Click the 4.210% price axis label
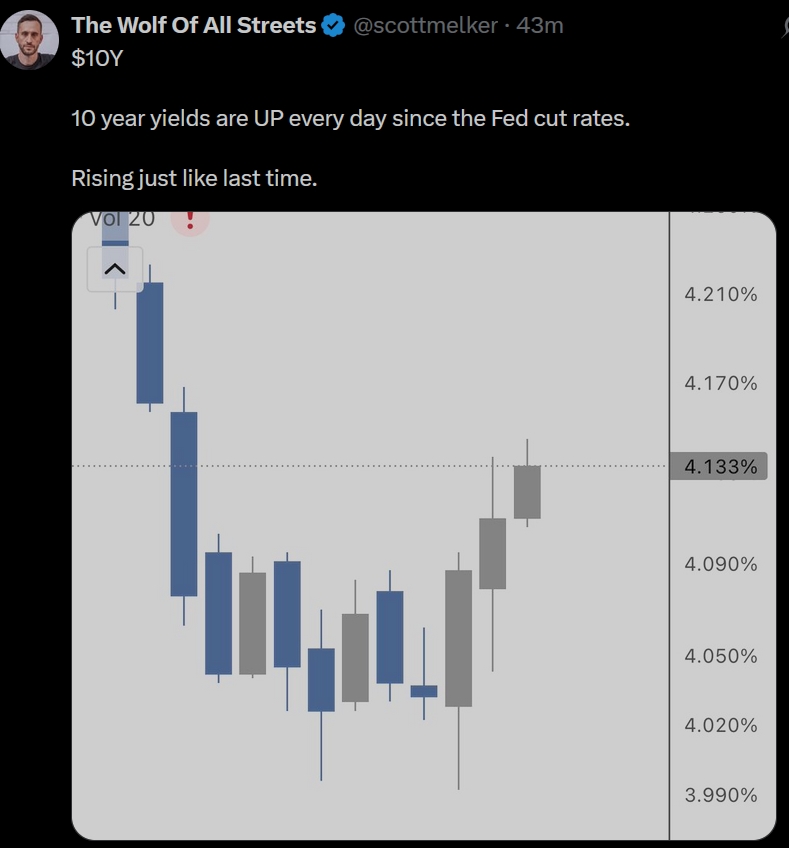 click(720, 294)
